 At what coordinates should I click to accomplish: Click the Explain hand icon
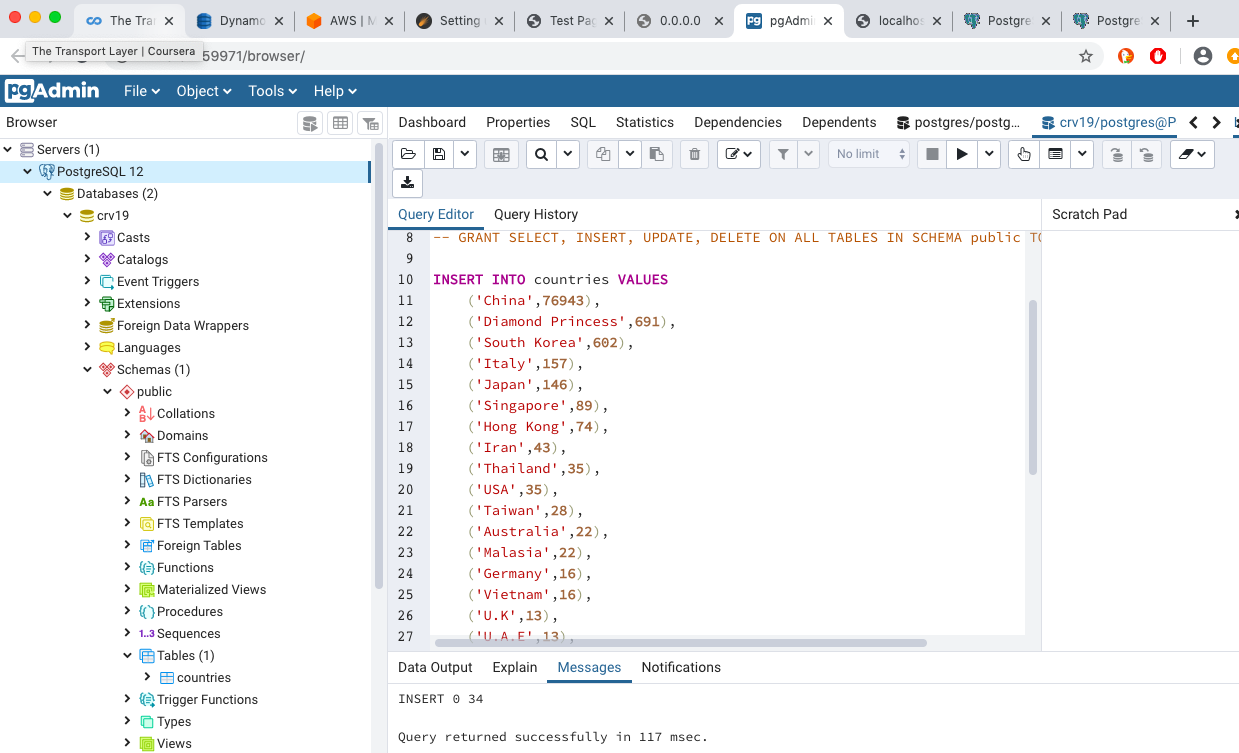(1023, 154)
